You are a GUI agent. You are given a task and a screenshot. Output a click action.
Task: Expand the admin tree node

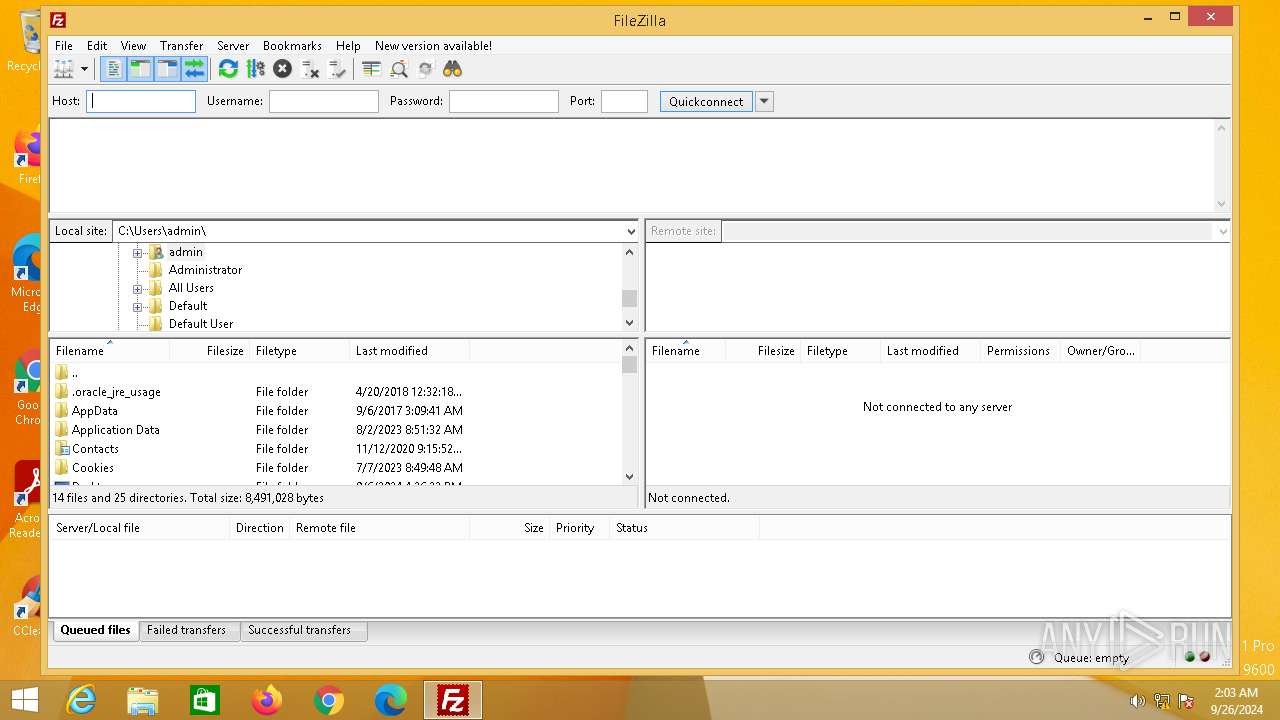[x=137, y=252]
